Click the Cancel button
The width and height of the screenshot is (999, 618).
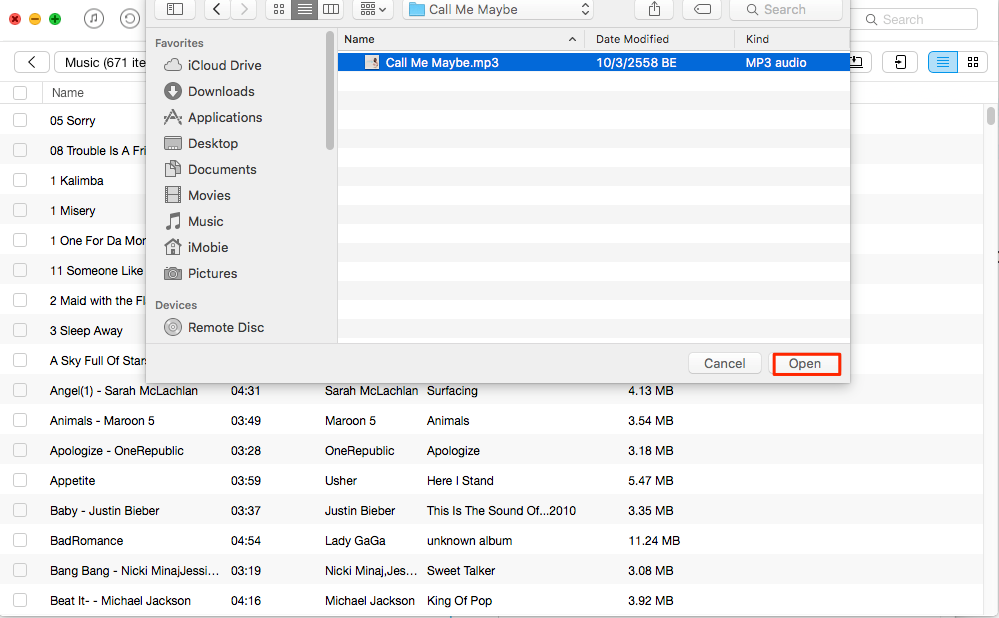click(724, 364)
